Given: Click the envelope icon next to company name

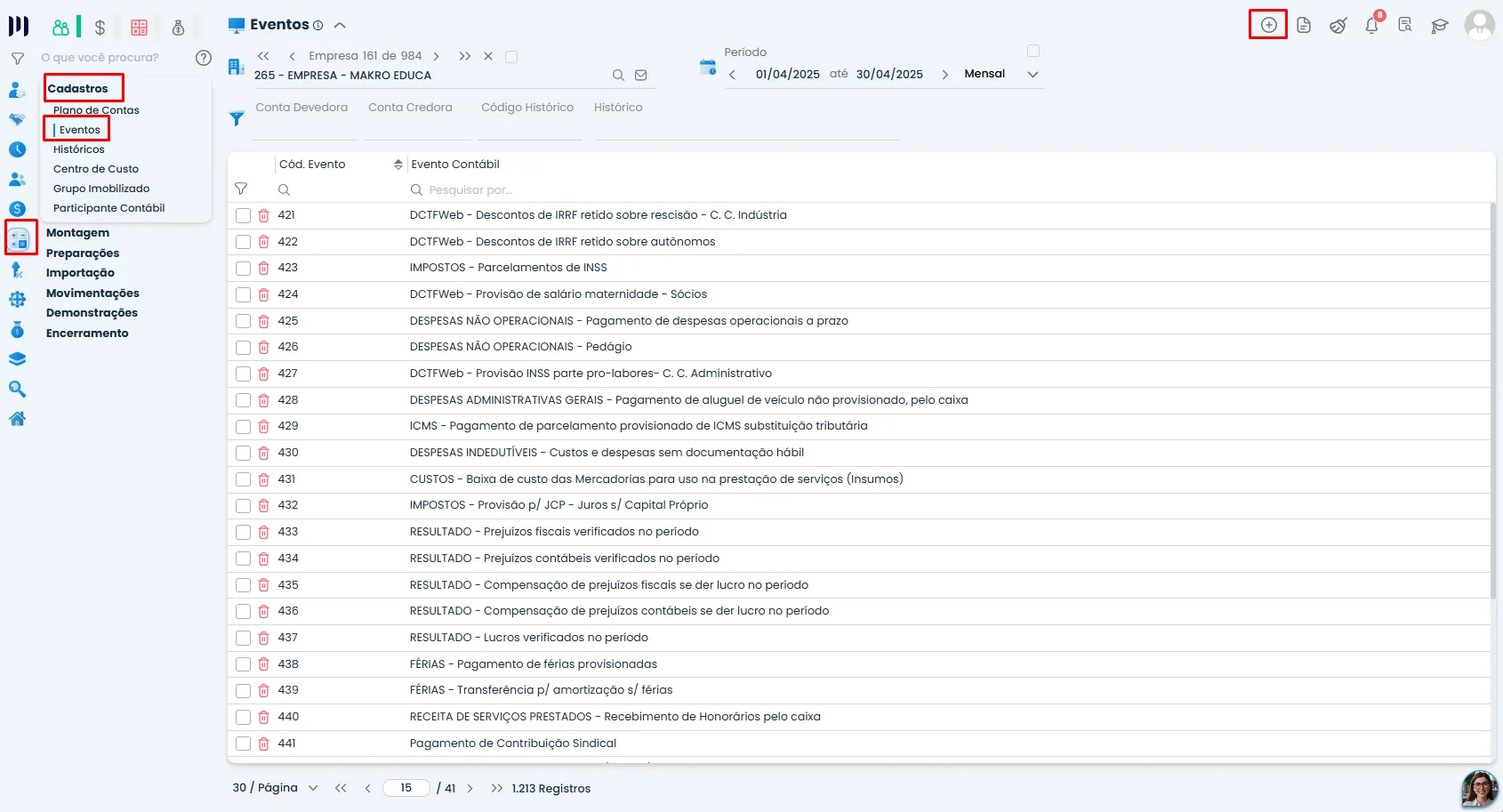Looking at the screenshot, I should [x=641, y=76].
